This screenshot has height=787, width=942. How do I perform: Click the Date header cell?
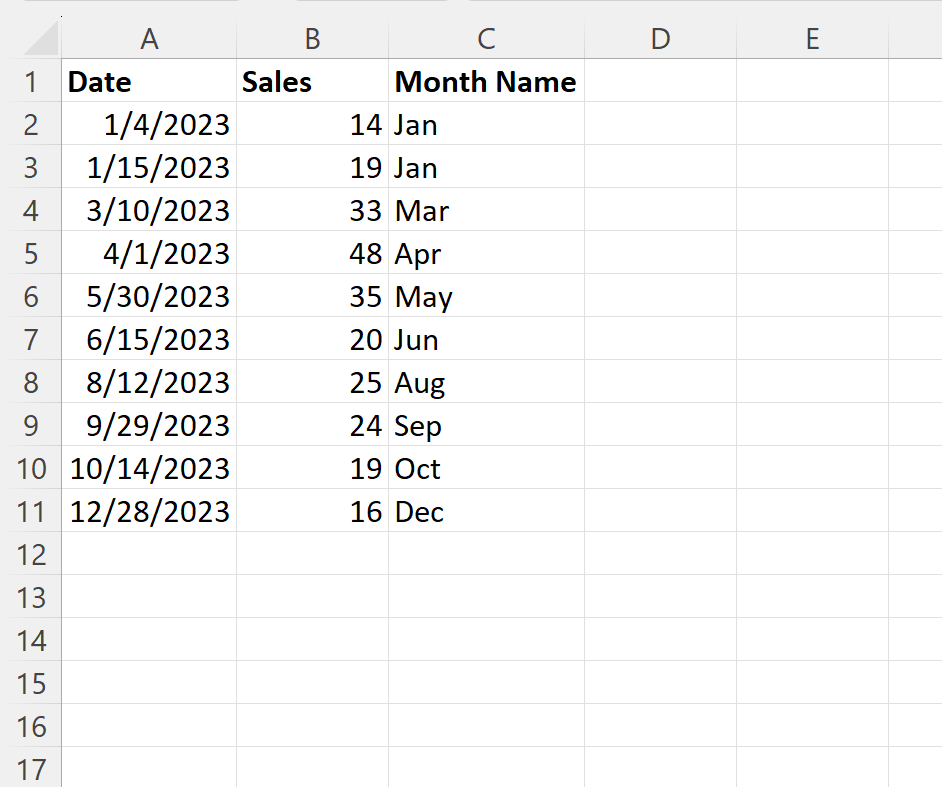pyautogui.click(x=148, y=82)
